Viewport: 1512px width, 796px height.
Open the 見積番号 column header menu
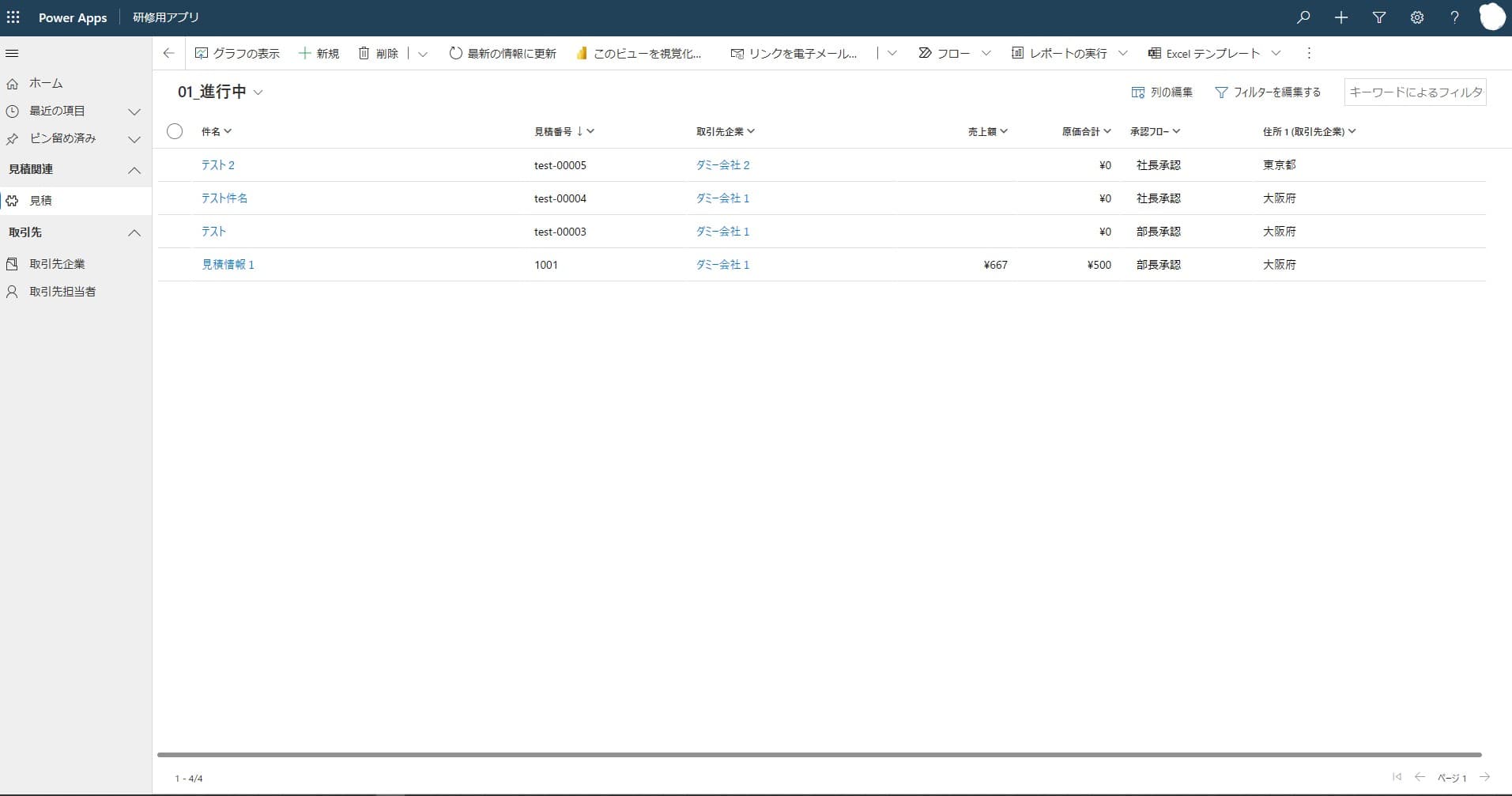[x=564, y=131]
